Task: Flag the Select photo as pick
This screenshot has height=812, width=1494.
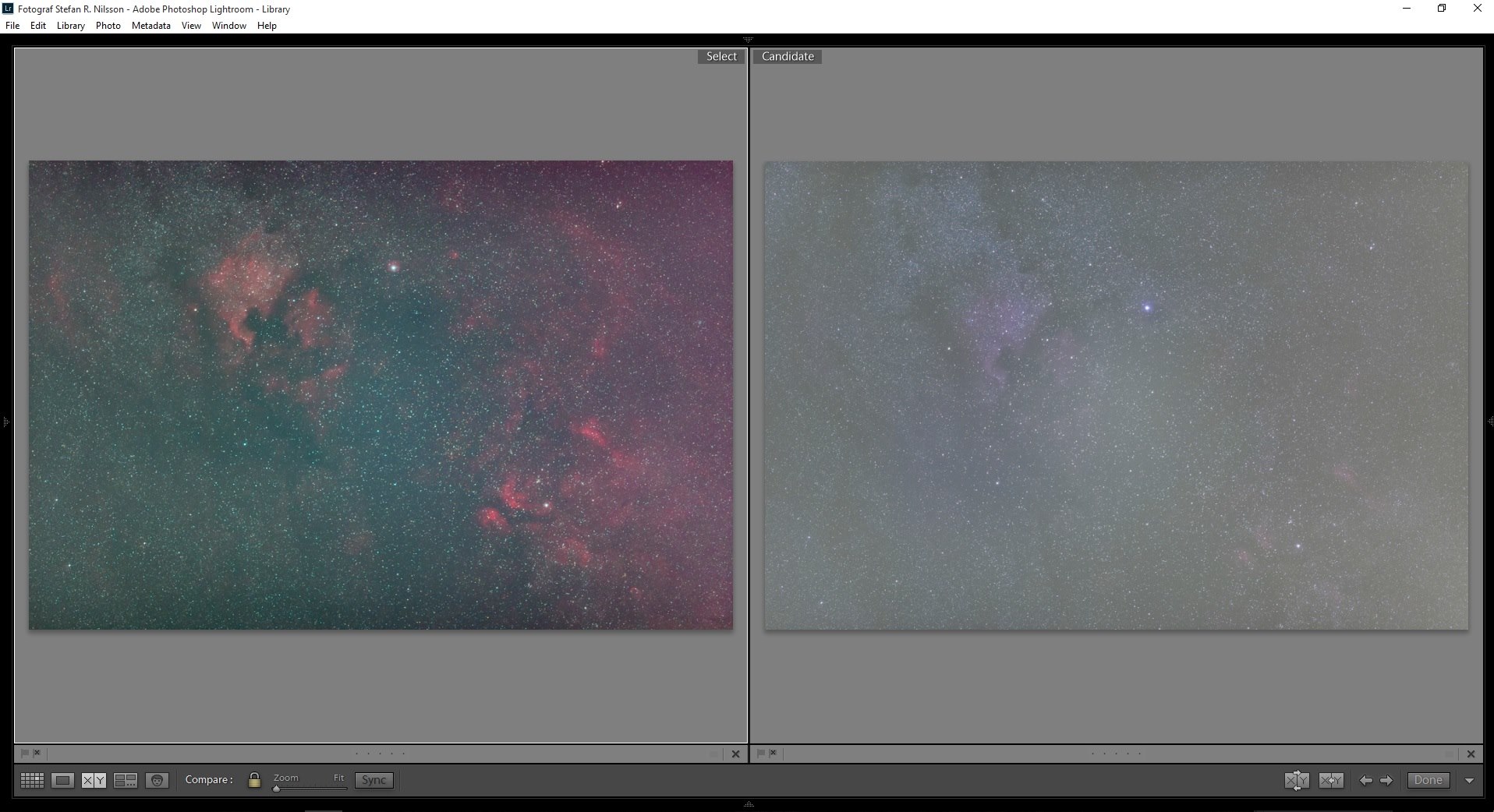Action: 25,753
